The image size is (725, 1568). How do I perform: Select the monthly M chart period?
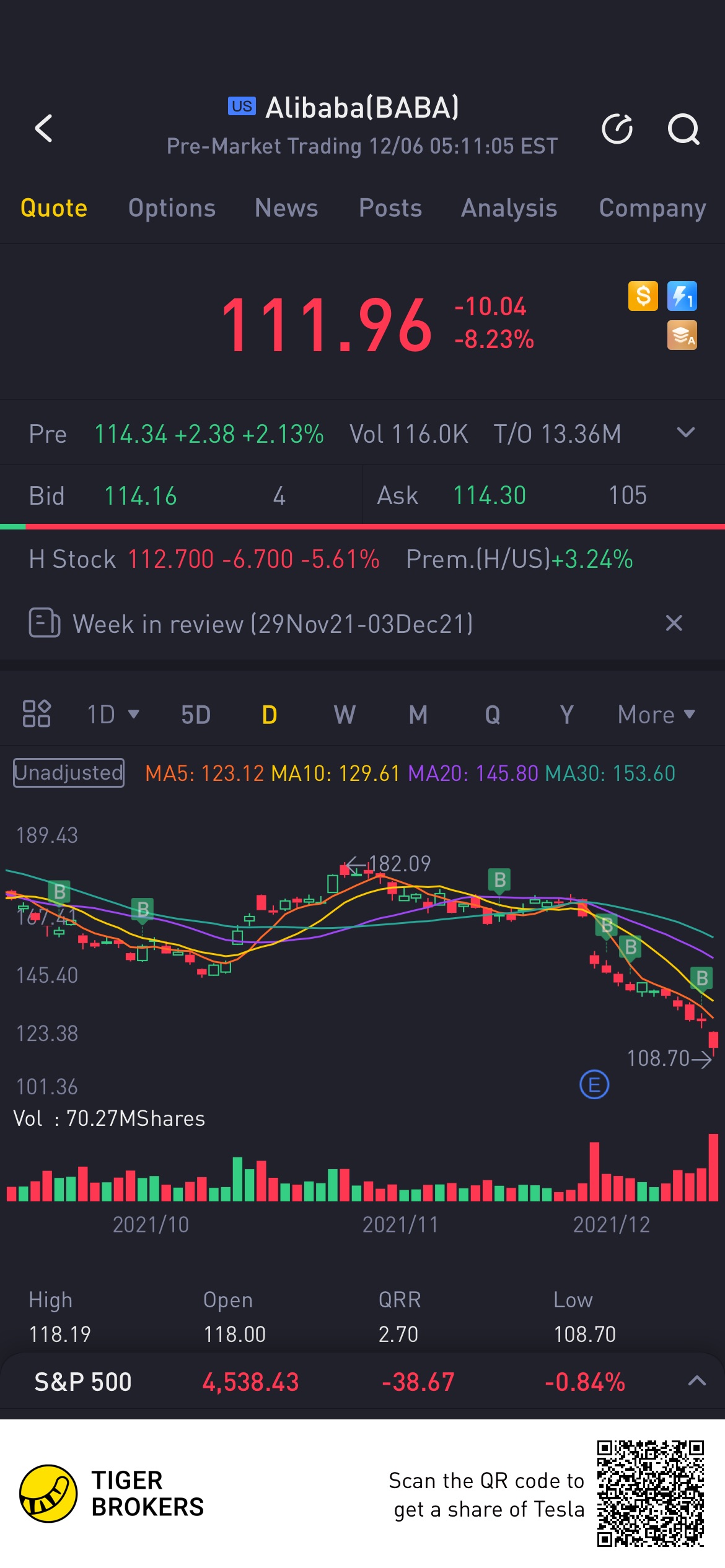tap(418, 715)
